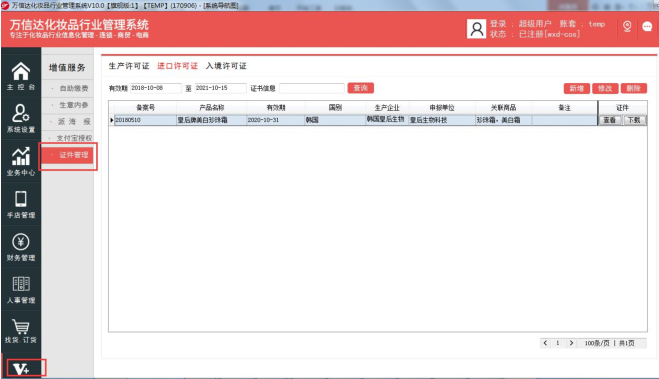Click the 增值服务 panel heading
This screenshot has height=379, width=659.
click(x=67, y=68)
